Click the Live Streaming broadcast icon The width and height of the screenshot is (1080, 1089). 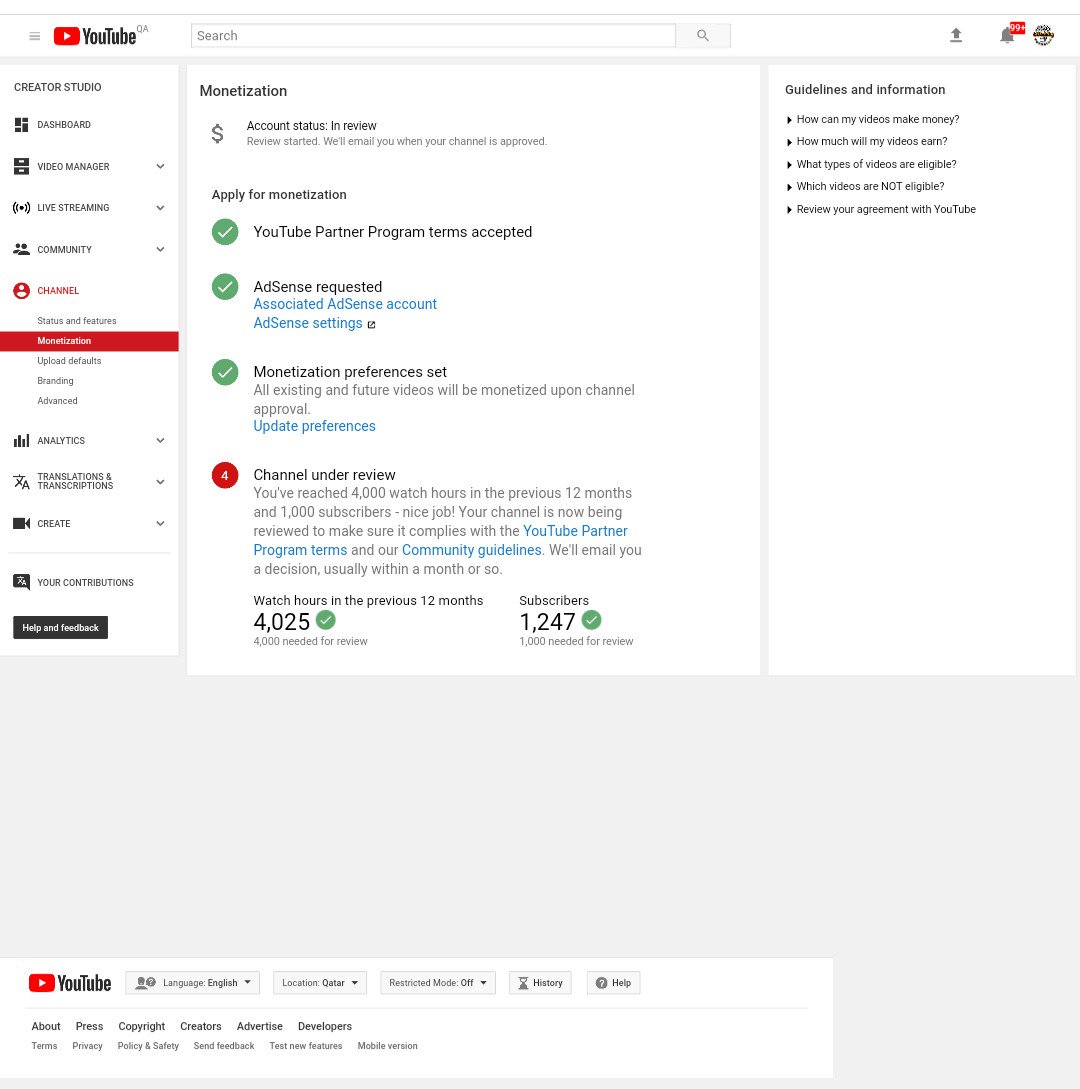coord(22,208)
